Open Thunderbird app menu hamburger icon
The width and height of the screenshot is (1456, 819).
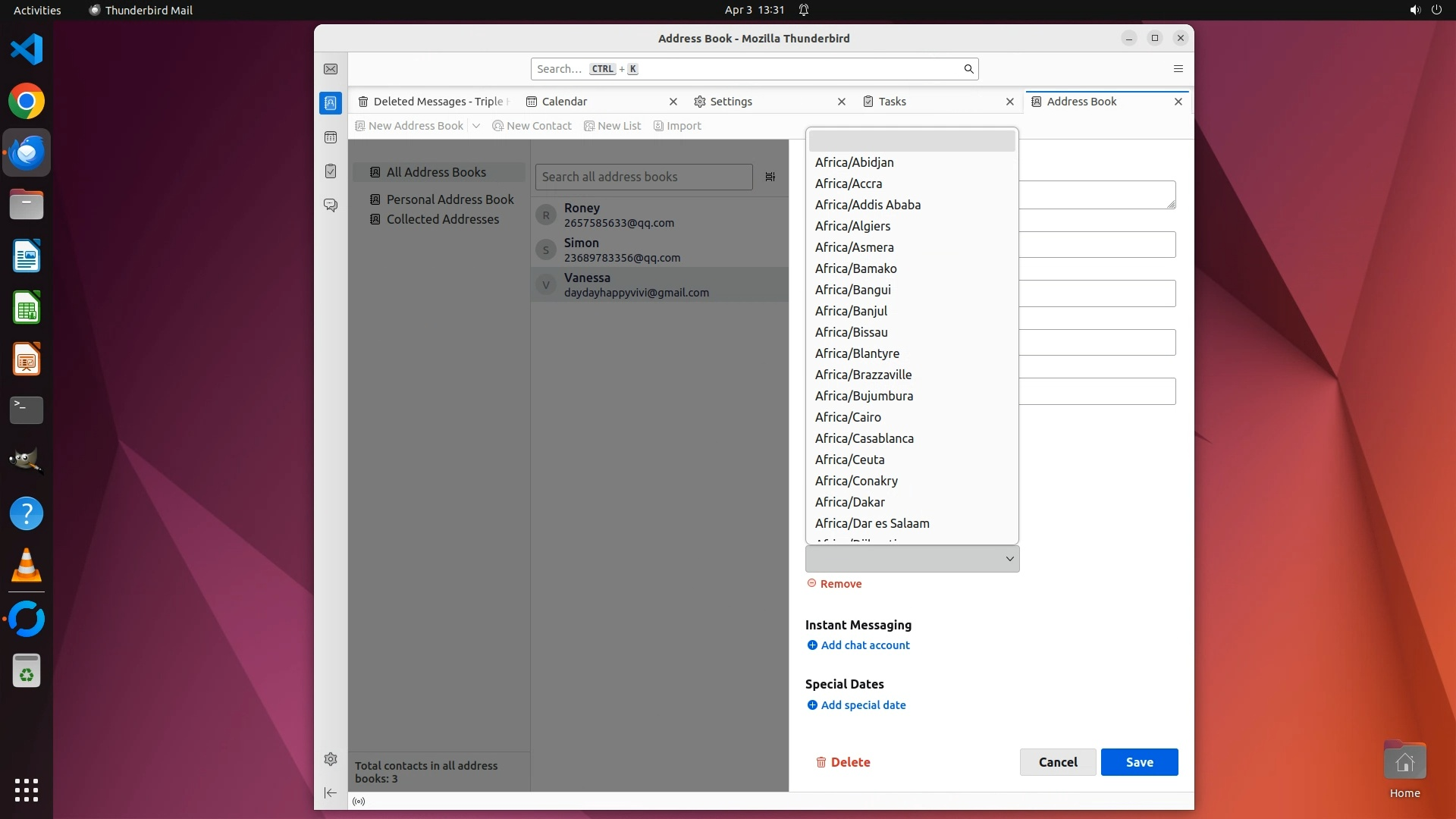click(1178, 69)
